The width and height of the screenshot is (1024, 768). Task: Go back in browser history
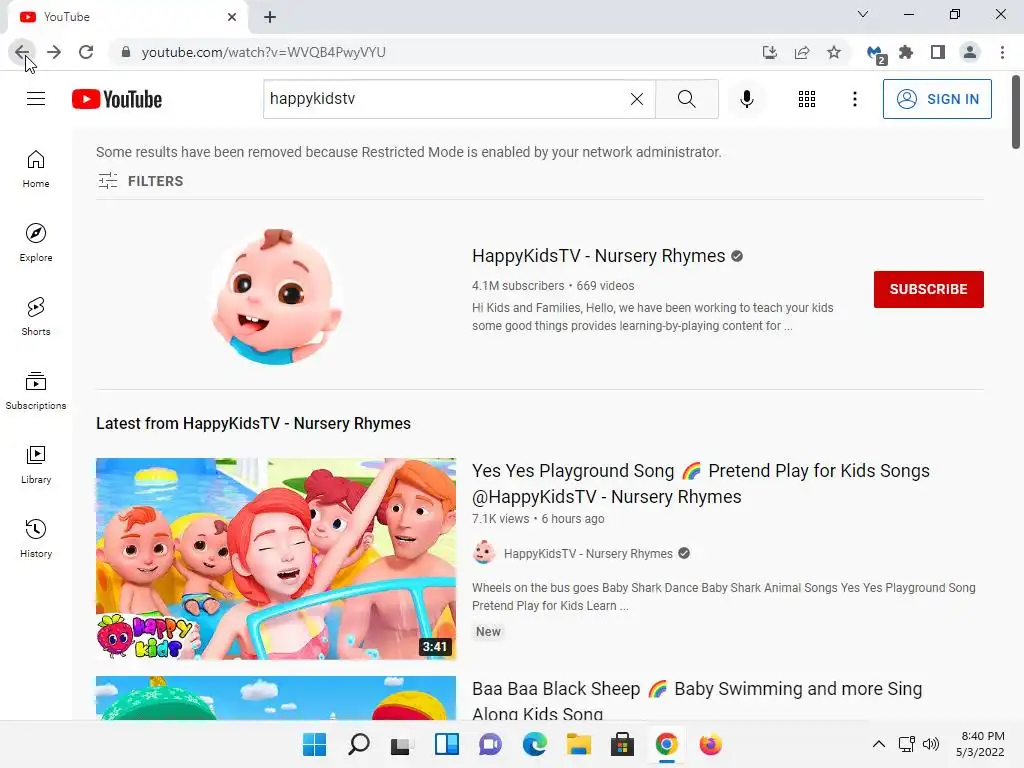click(x=22, y=52)
